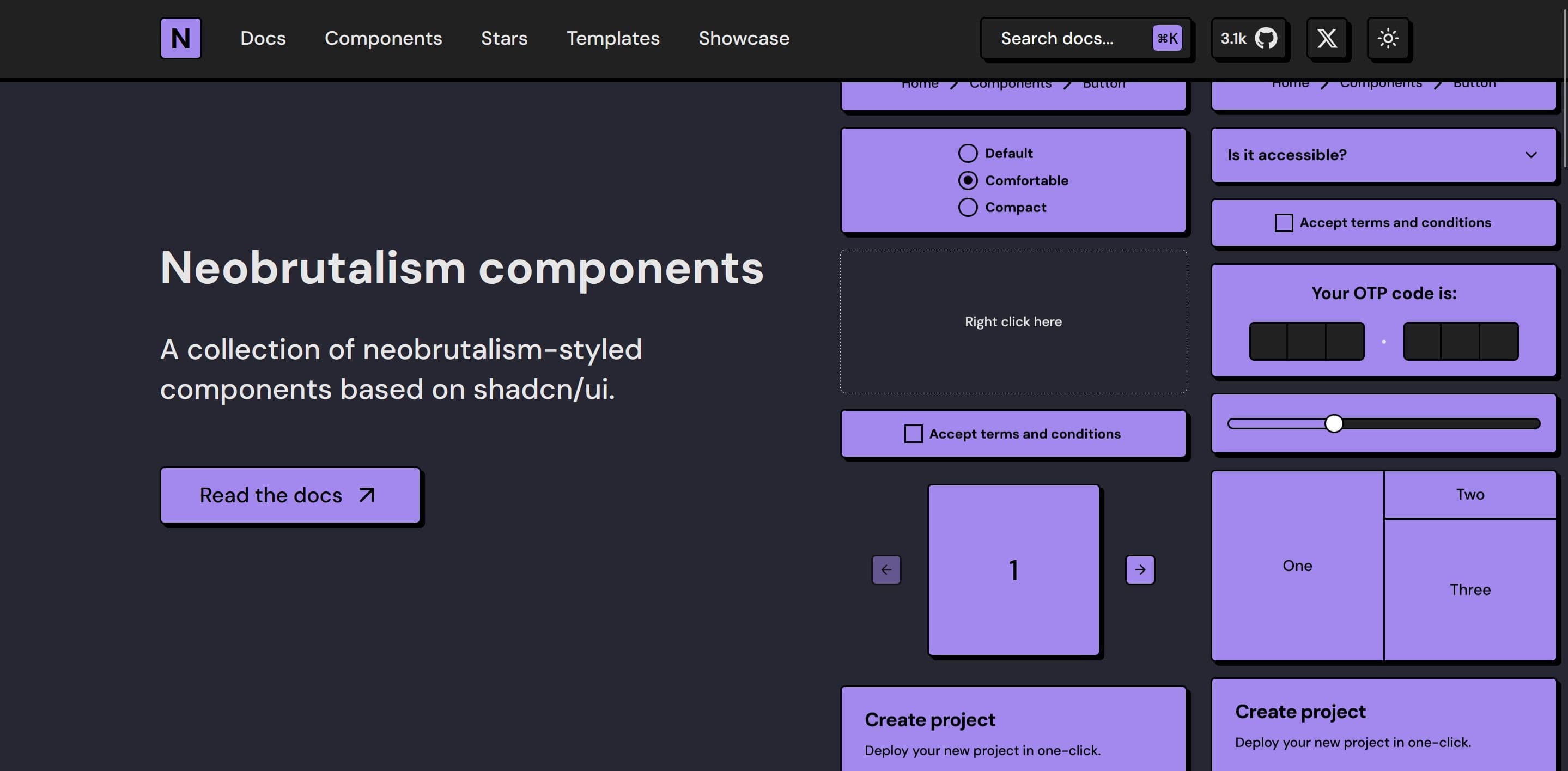Click the carousel slide numbered 1
Image resolution: width=1568 pixels, height=771 pixels.
pyautogui.click(x=1013, y=569)
